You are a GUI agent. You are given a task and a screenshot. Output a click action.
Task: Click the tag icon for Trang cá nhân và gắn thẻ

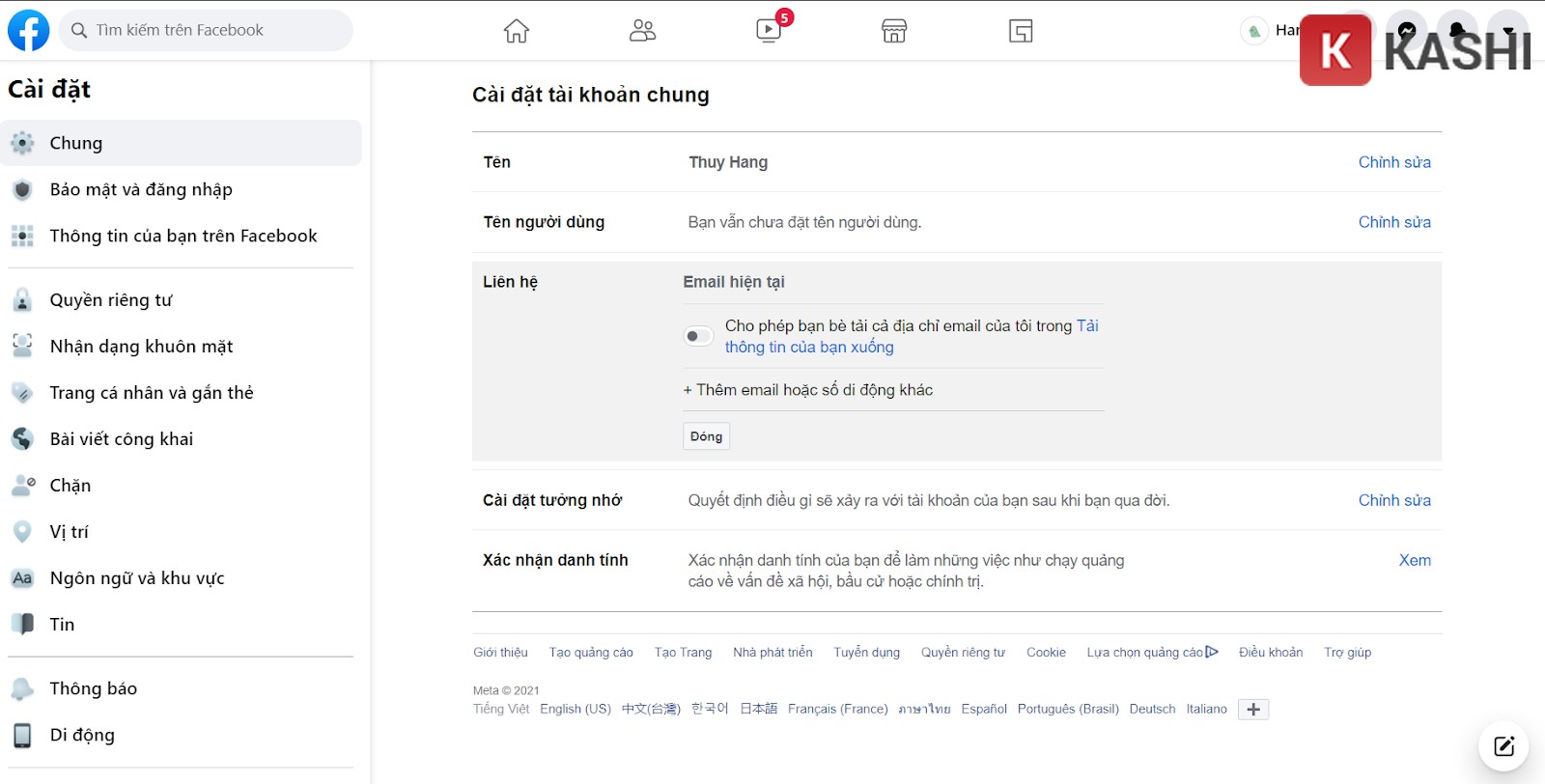(22, 392)
